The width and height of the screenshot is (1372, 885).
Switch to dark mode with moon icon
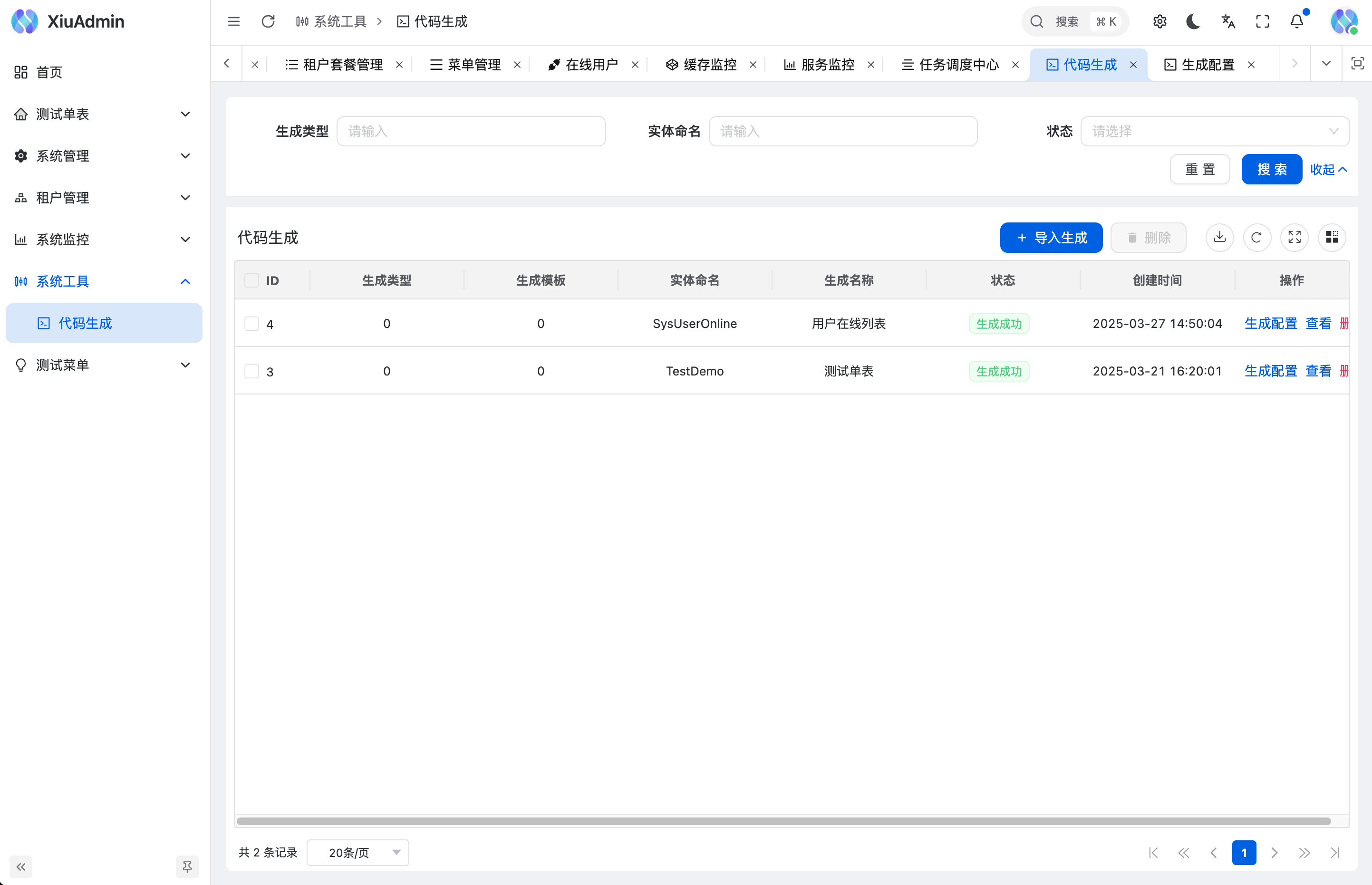point(1193,21)
